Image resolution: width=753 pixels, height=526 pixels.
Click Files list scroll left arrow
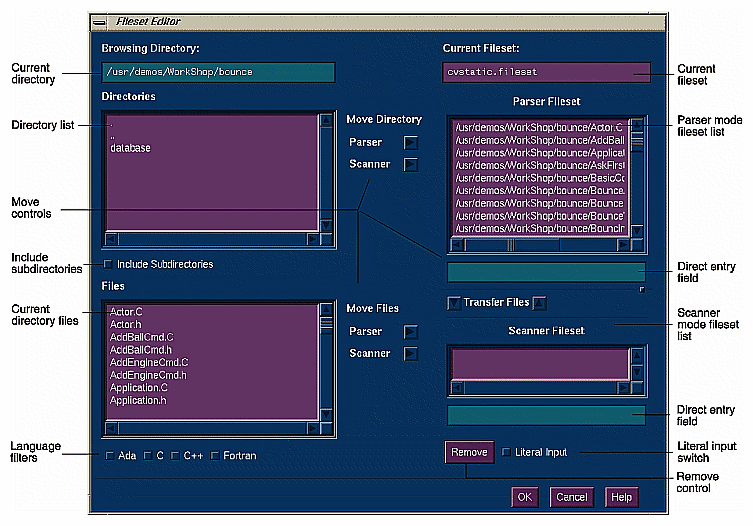(x=111, y=428)
